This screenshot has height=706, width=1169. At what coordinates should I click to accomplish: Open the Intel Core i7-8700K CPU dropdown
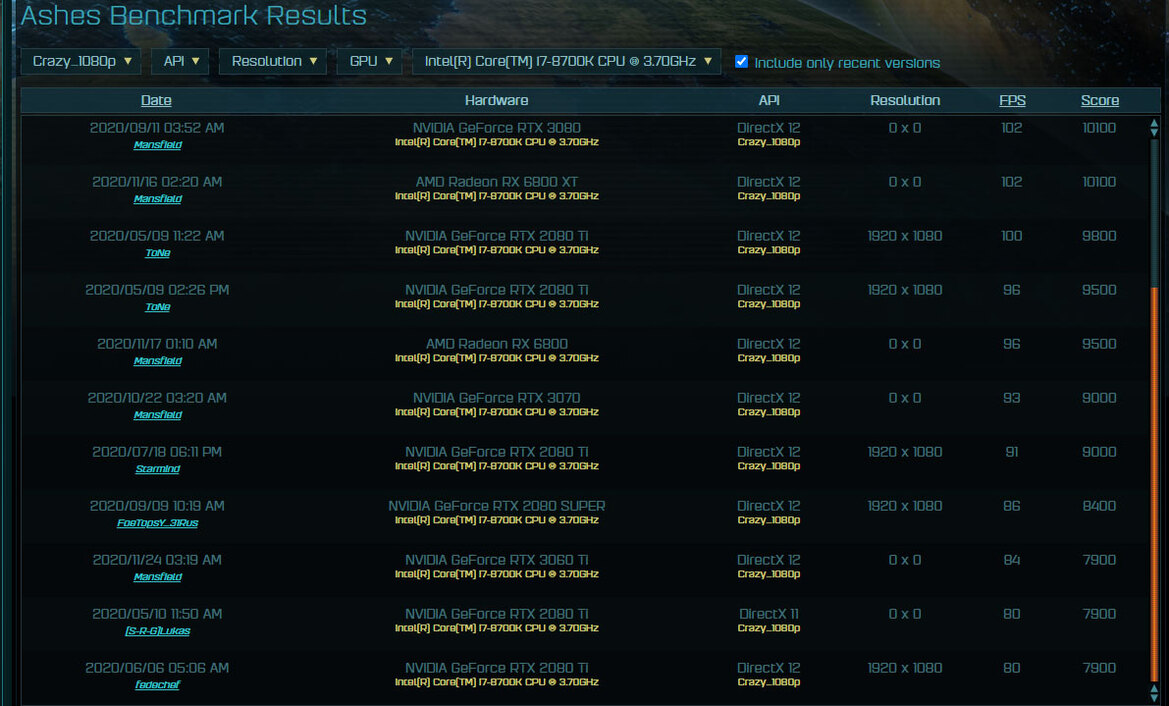tap(567, 61)
